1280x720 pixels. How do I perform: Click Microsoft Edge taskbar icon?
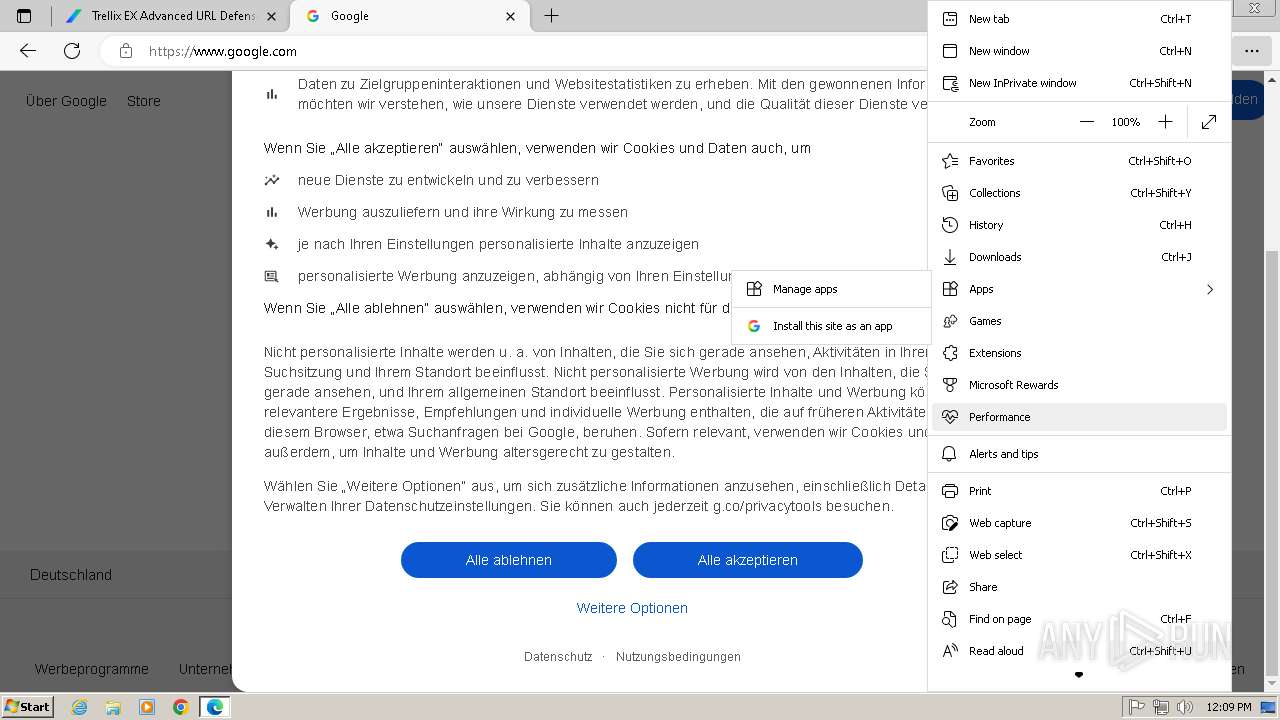(215, 707)
